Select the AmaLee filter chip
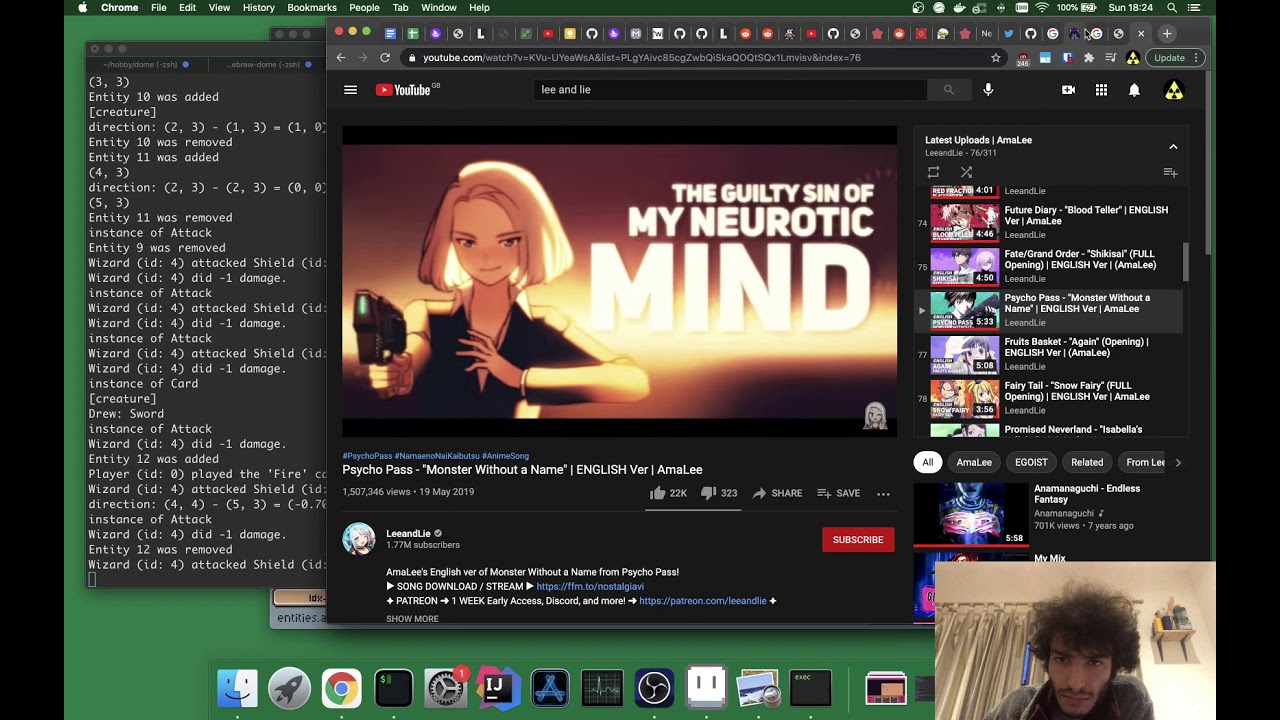Viewport: 1280px width, 720px height. pos(974,462)
